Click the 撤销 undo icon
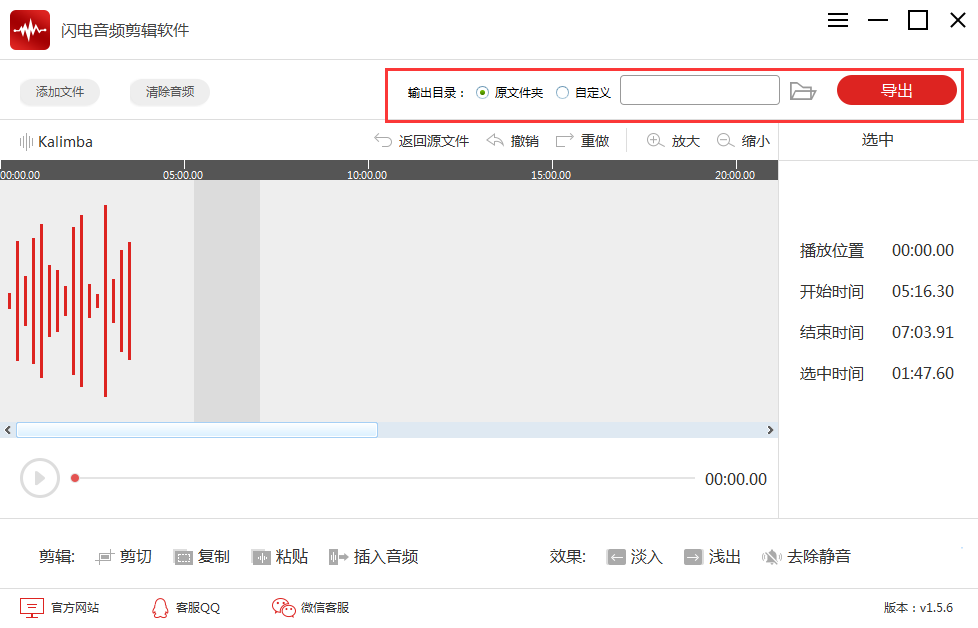 495,140
